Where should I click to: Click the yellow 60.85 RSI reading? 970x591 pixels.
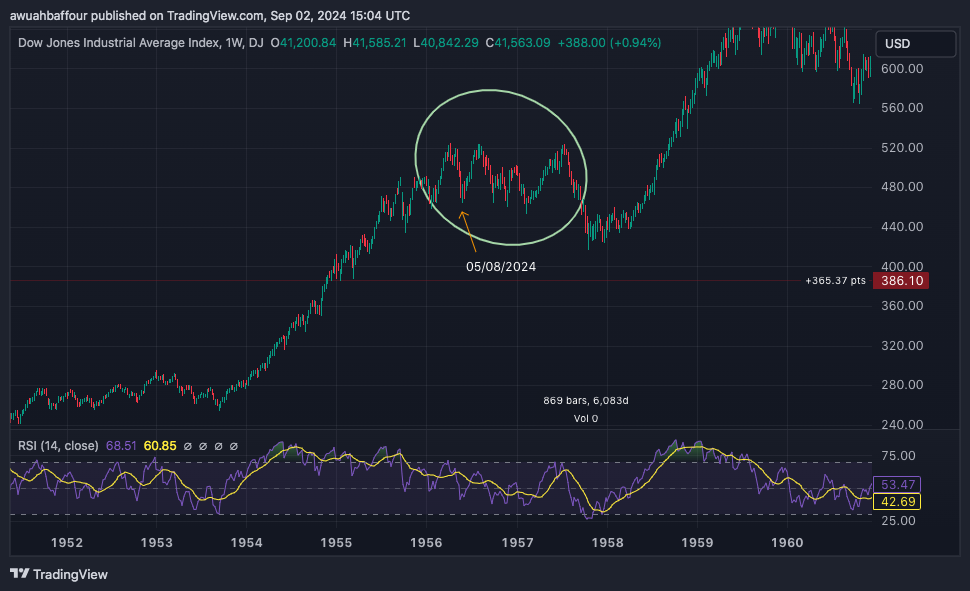160,446
